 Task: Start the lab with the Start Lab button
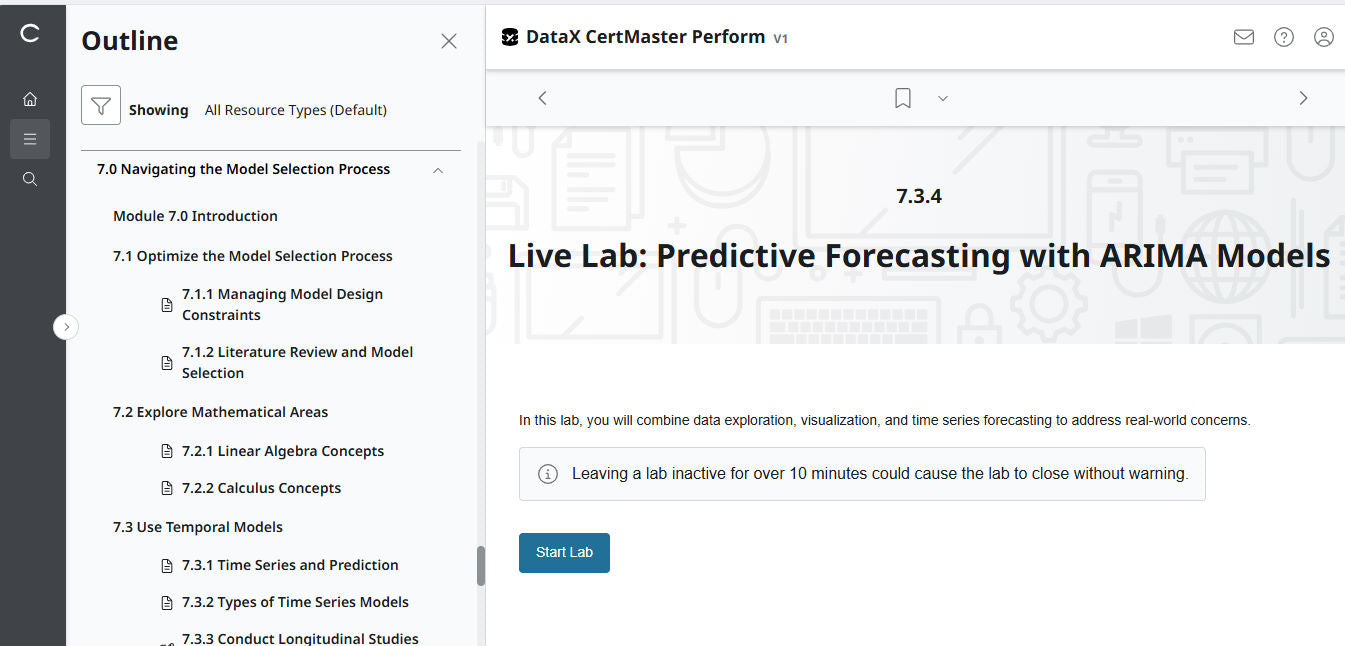pos(564,553)
